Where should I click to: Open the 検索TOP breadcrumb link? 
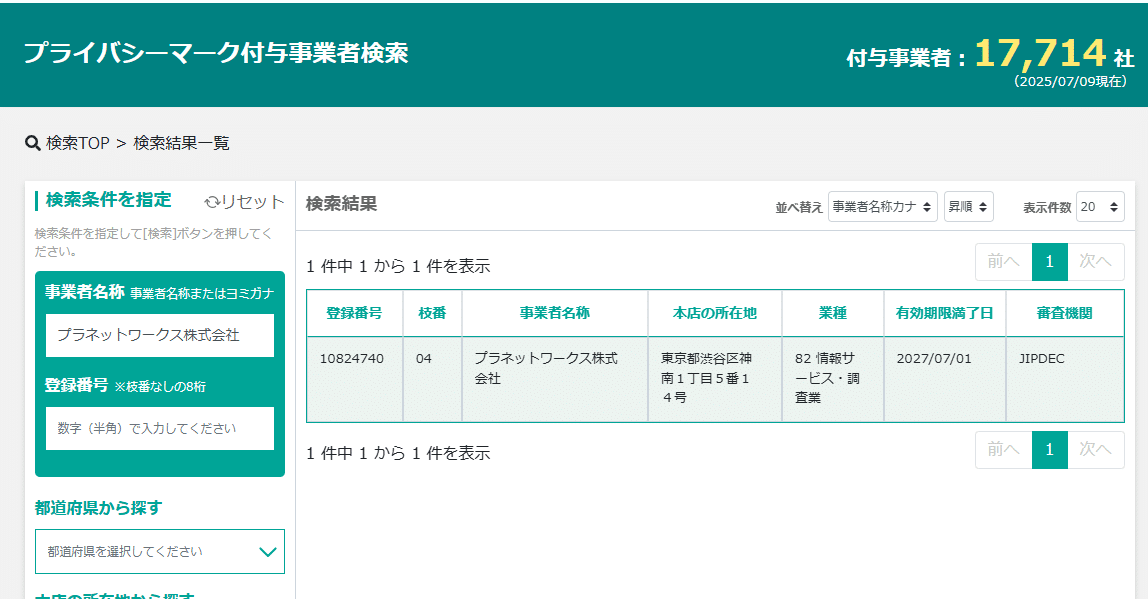(x=78, y=143)
